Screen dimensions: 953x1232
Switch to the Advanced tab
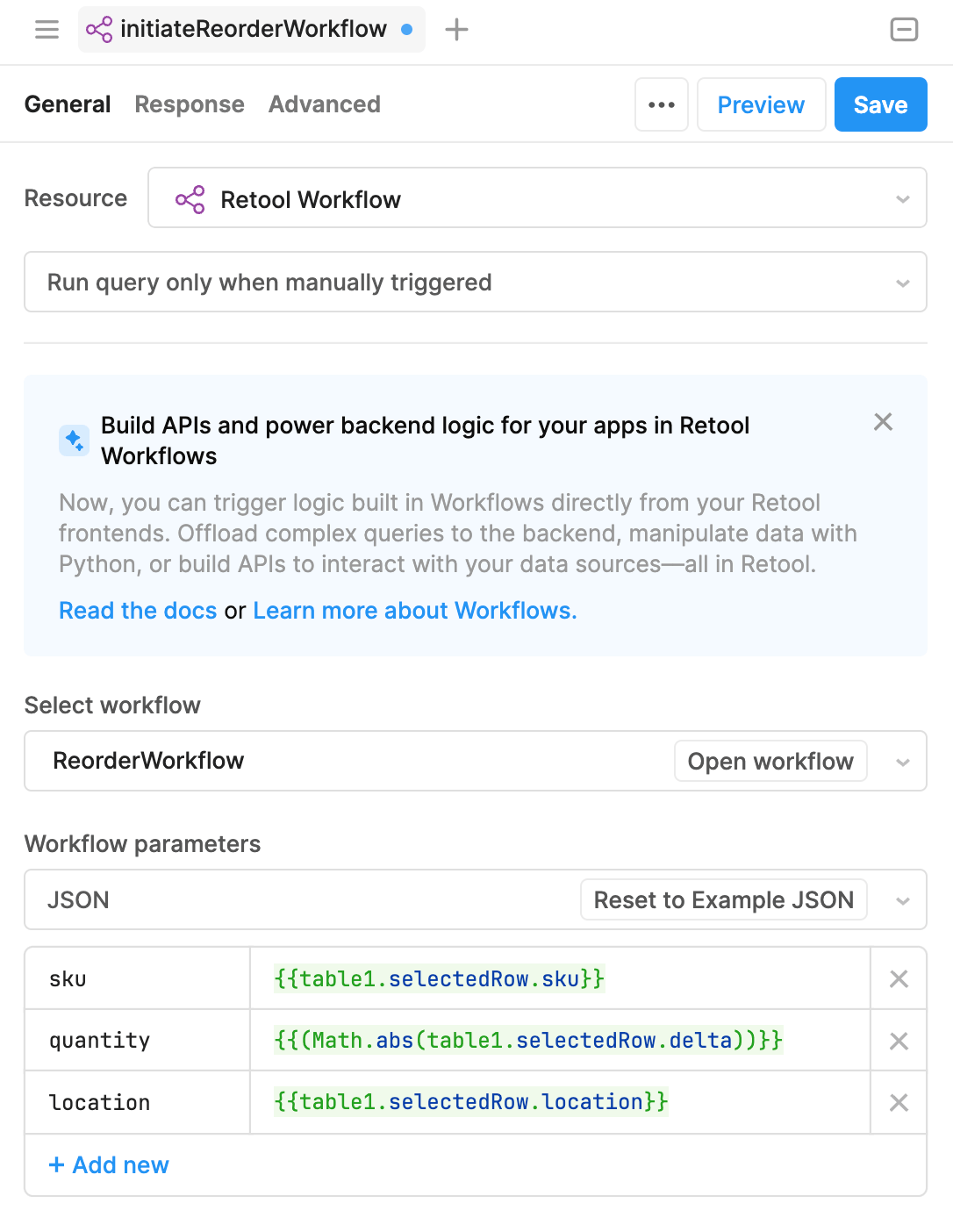point(325,104)
